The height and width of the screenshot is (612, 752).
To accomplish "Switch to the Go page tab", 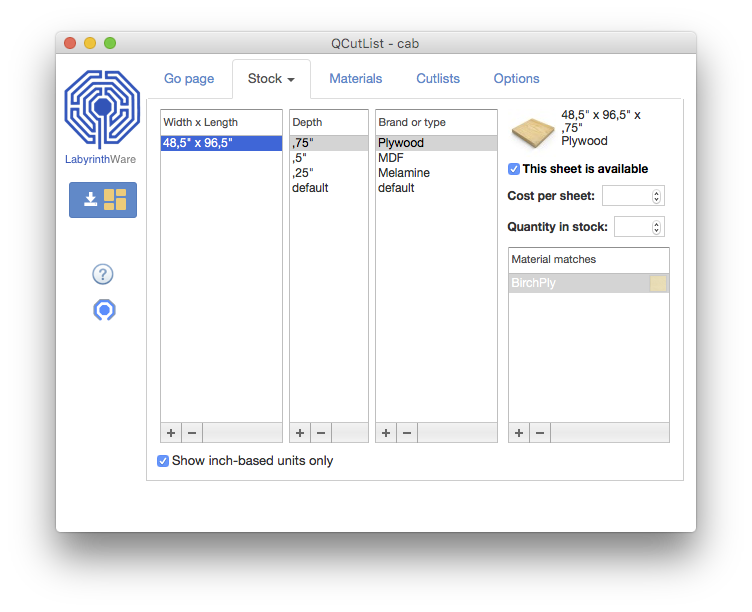I will coord(189,79).
